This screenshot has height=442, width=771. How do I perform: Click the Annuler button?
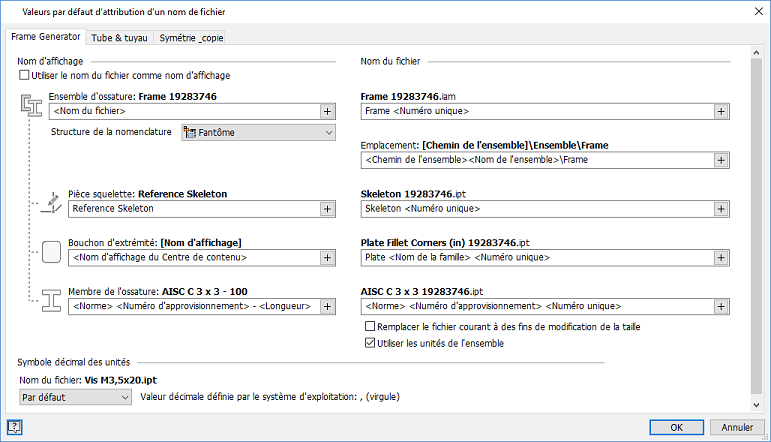[737, 427]
